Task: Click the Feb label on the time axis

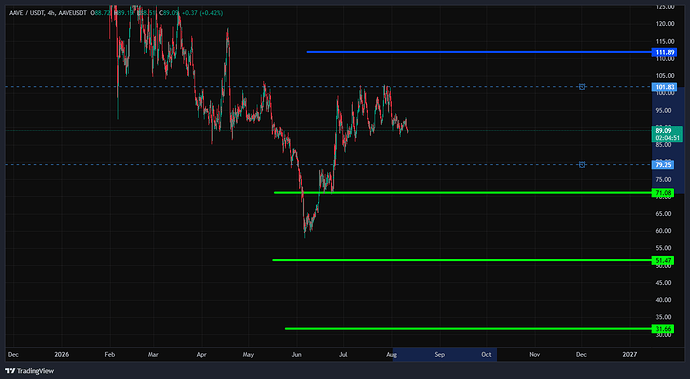Action: [110, 354]
